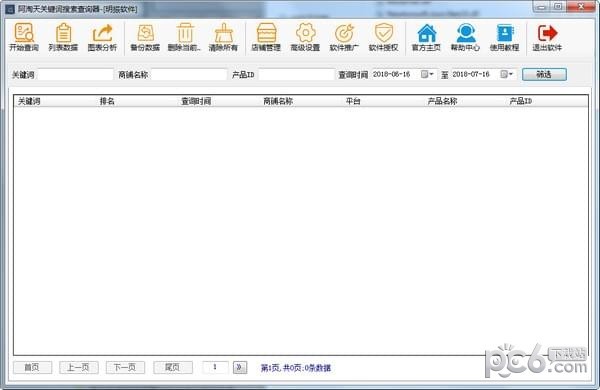Image resolution: width=600 pixels, height=390 pixels.
Task: Expand the end date picker dropdown
Action: 507,74
